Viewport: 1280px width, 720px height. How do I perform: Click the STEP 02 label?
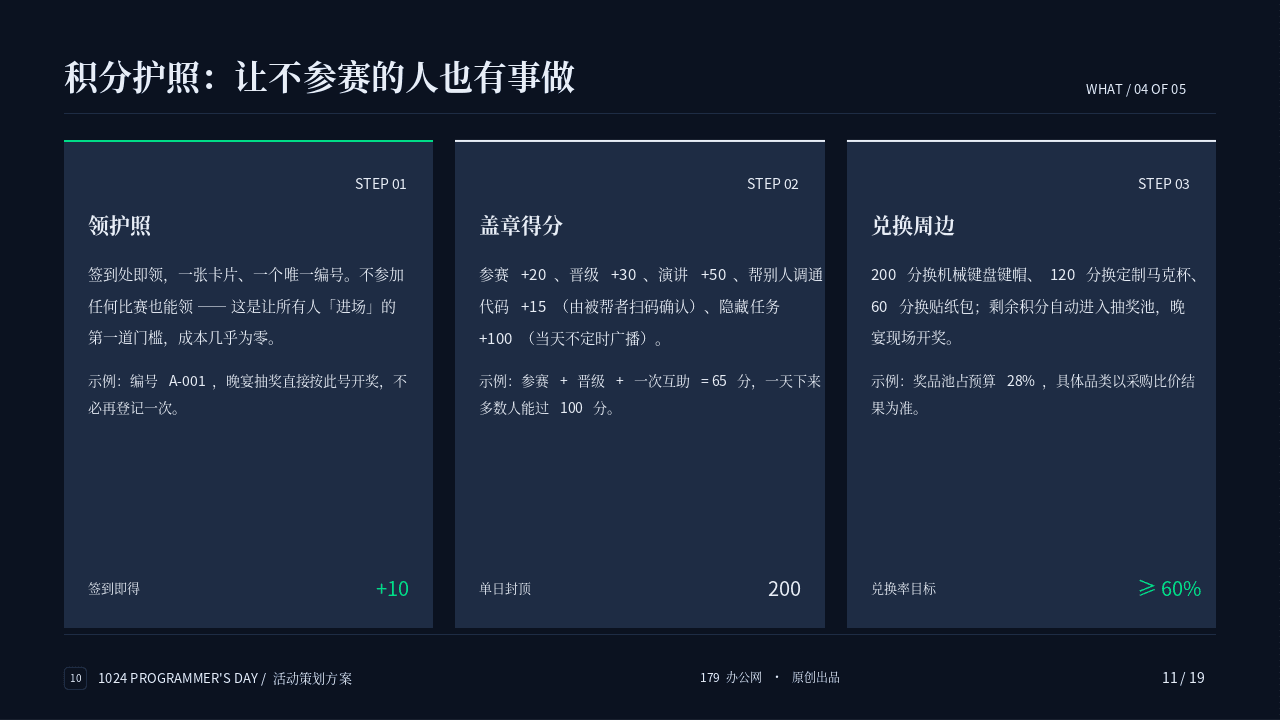773,184
